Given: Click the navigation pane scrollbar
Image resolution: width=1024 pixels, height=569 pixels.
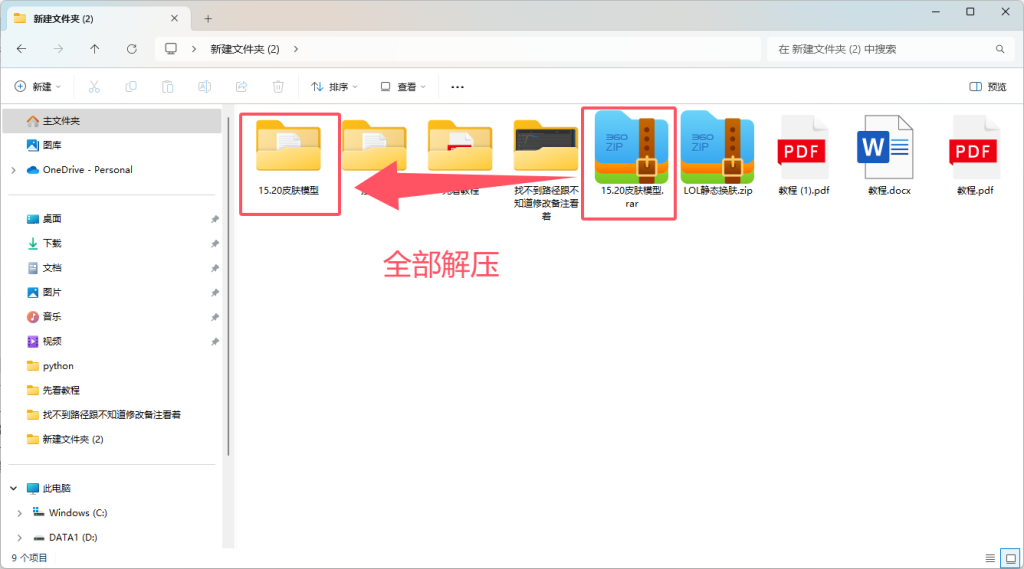Looking at the screenshot, I should [x=228, y=286].
